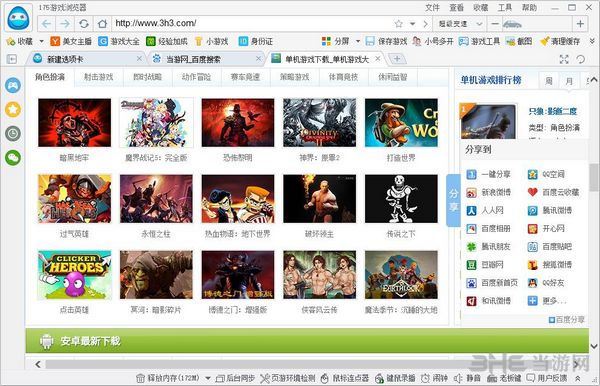Screen dimensions: 600x386
Task: Open 鼠标连点器 in status bar
Action: pyautogui.click(x=344, y=378)
